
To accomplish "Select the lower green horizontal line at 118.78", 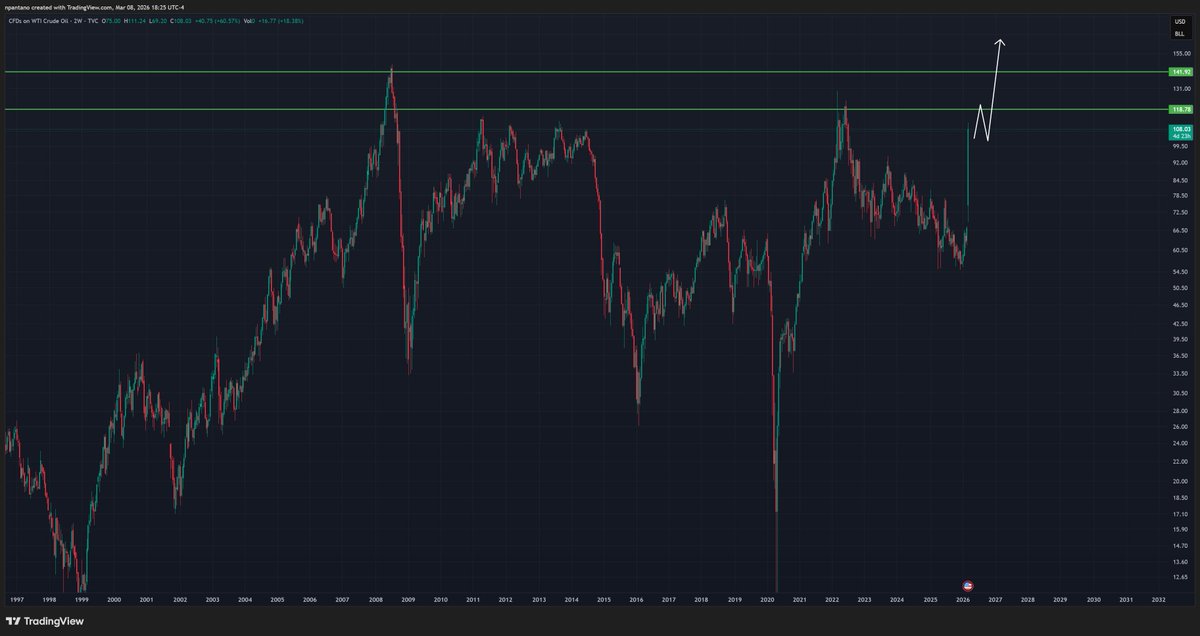I will pyautogui.click(x=585, y=109).
